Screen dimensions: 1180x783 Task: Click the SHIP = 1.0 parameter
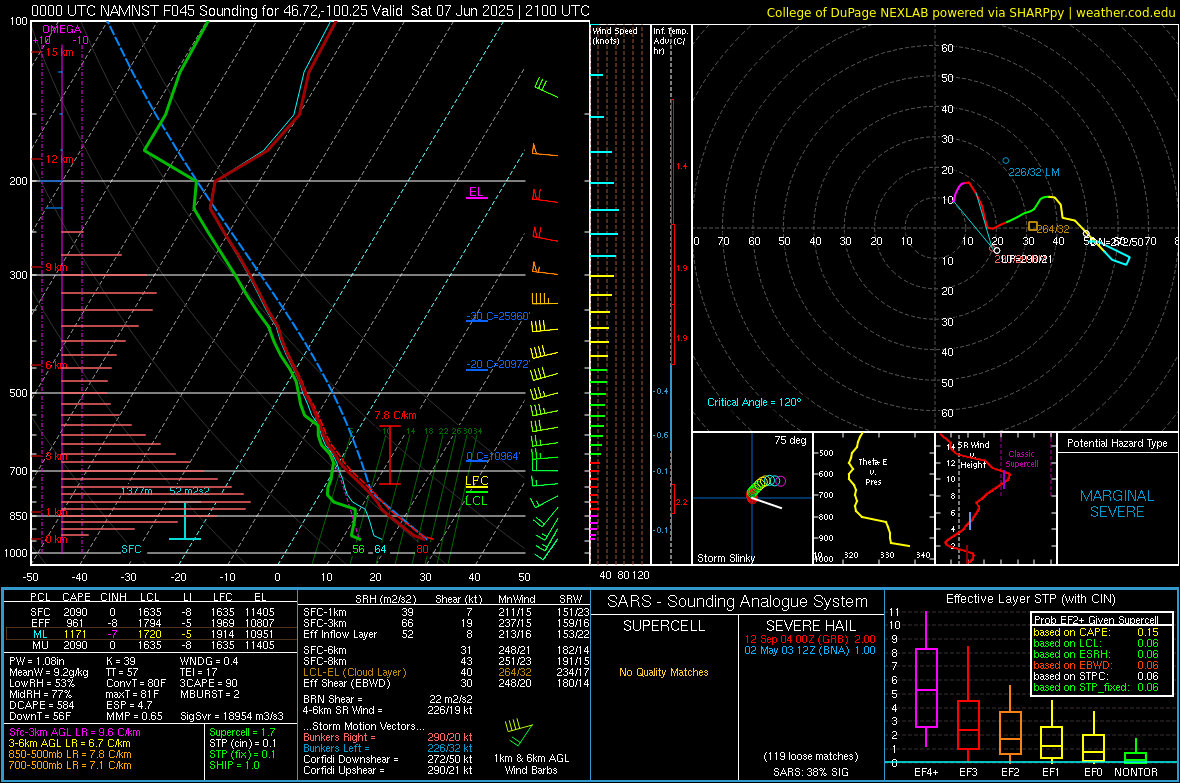click(235, 765)
